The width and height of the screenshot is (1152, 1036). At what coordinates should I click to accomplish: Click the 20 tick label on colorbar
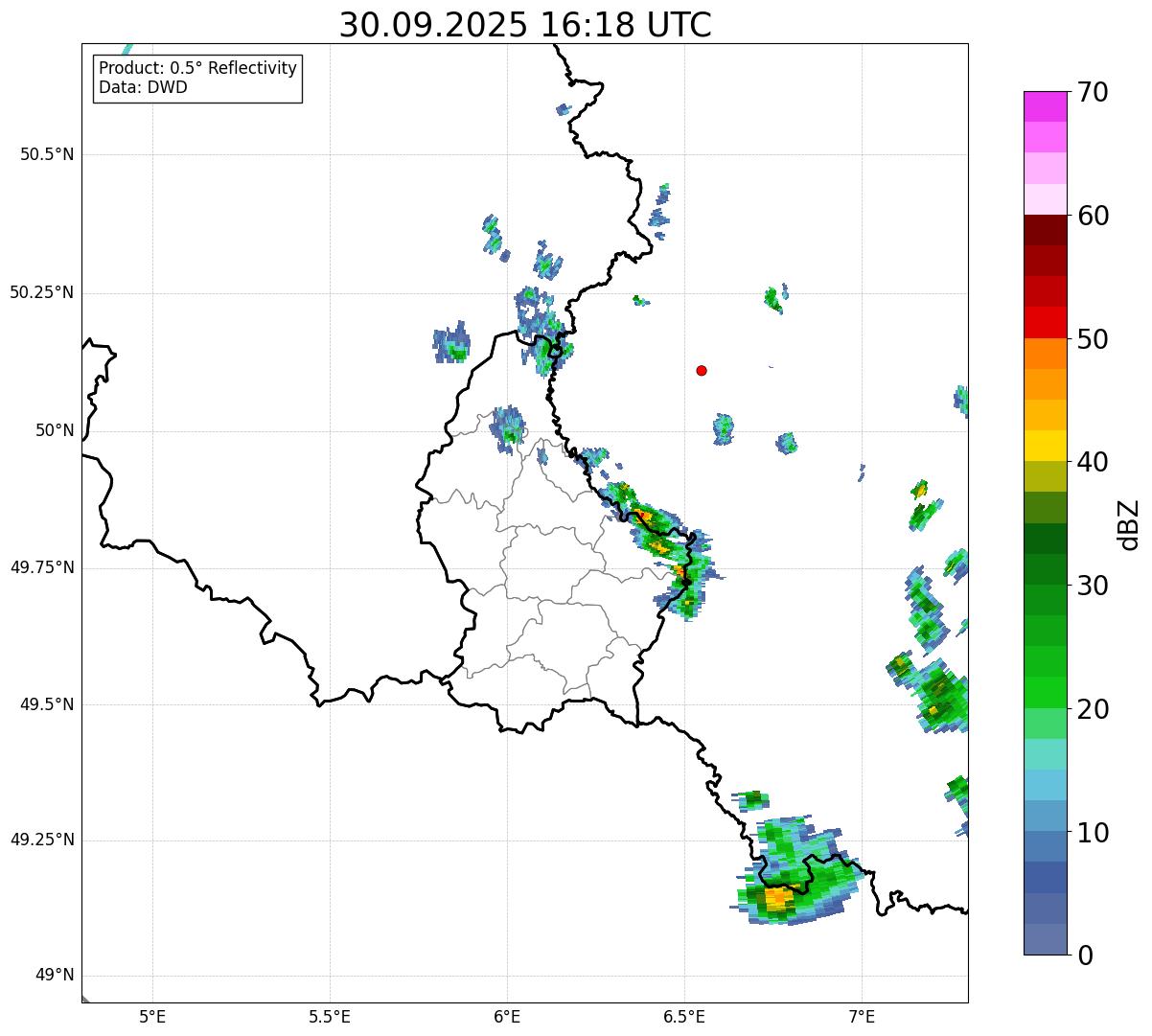1093,709
